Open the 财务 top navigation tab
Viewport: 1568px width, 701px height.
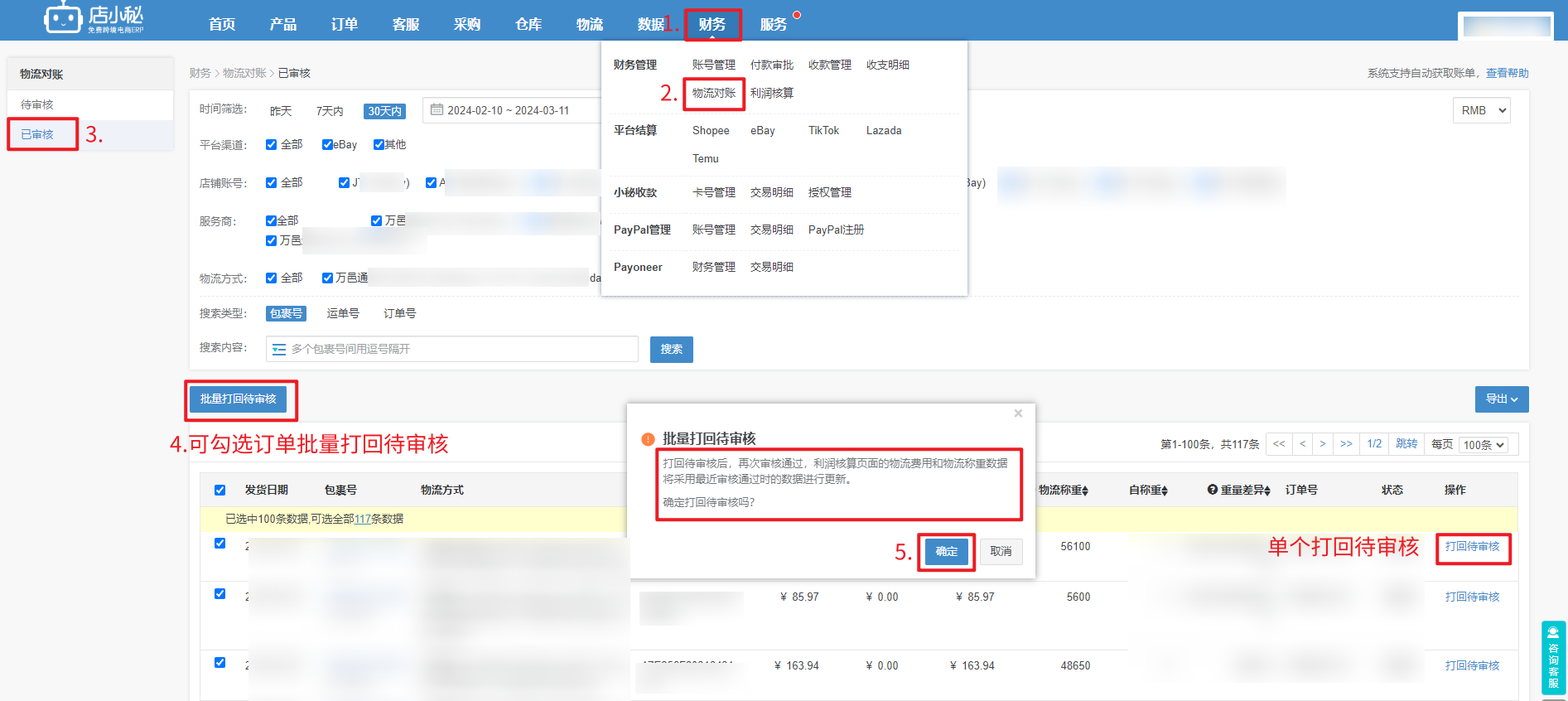(712, 25)
